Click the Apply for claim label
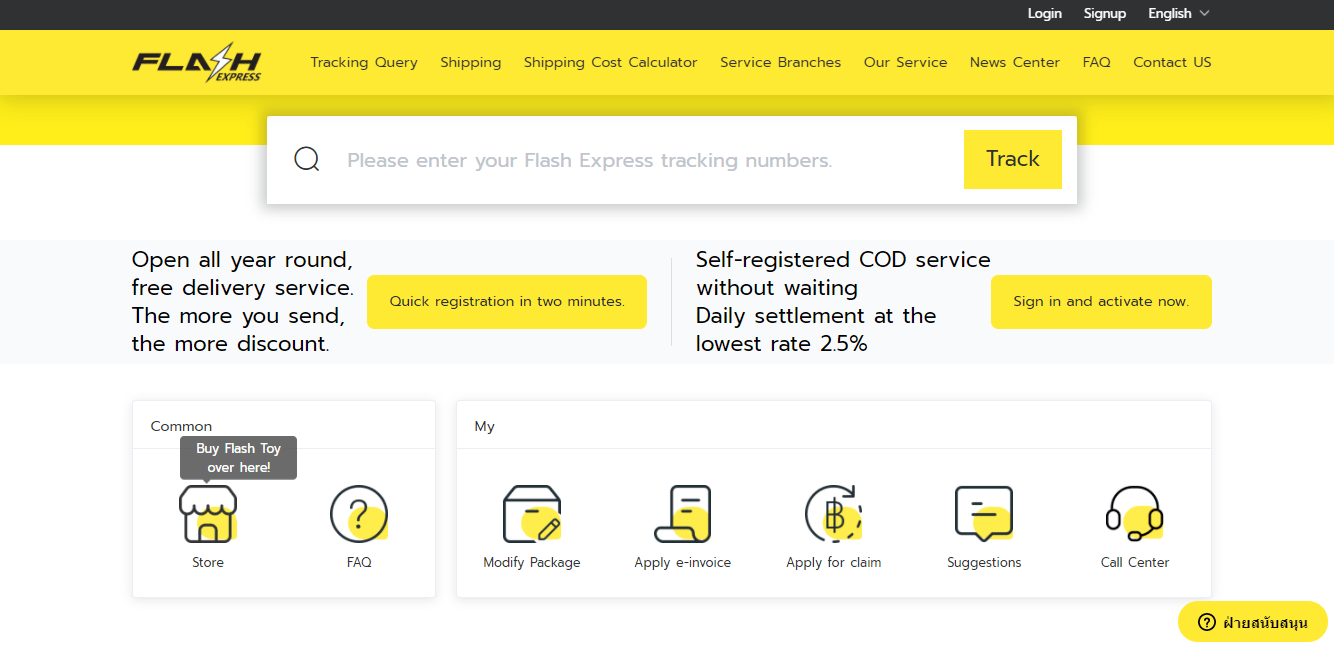Viewport: 1334px width, 650px height. click(834, 563)
